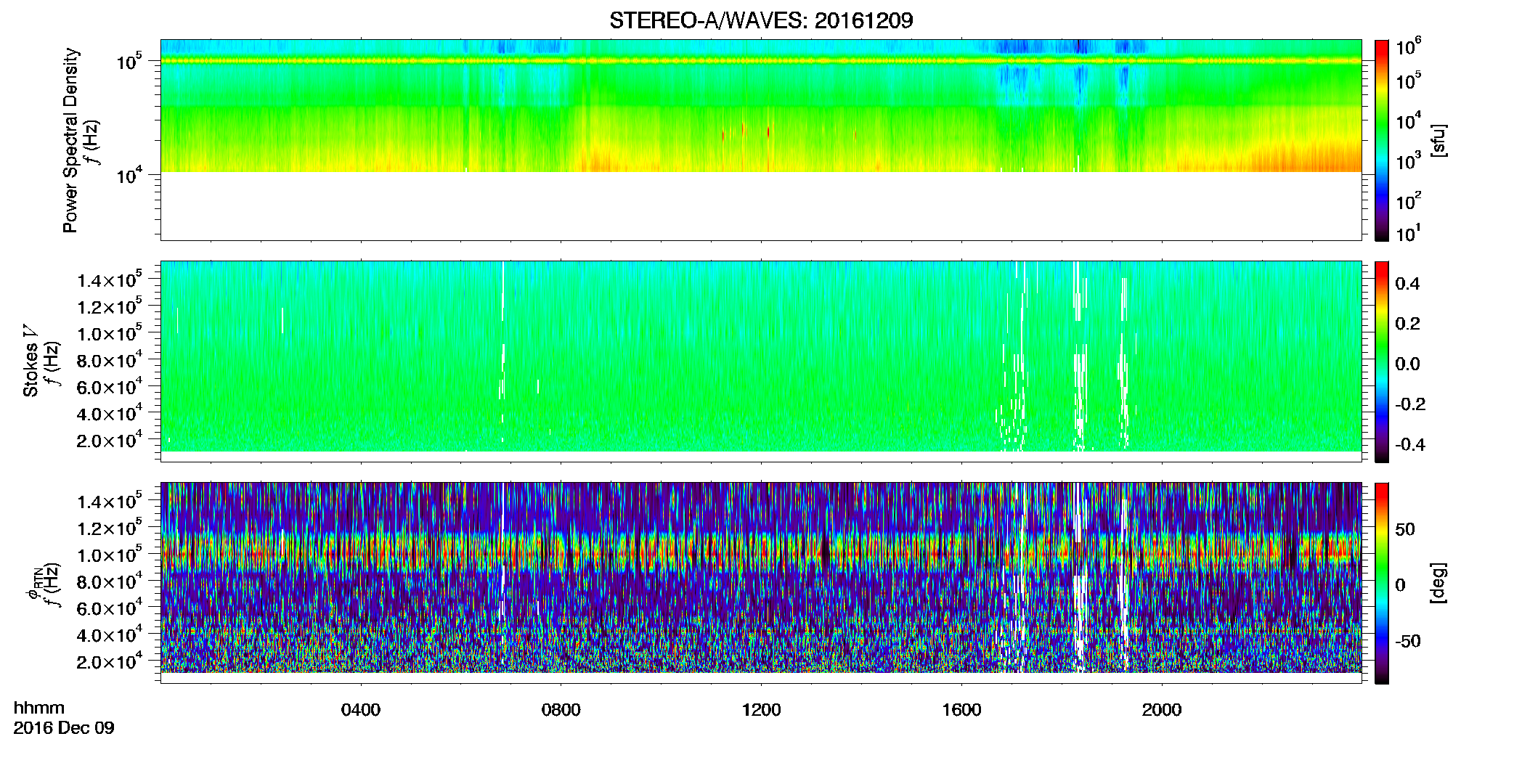Click the Power Spectral Density axis title

(70, 140)
